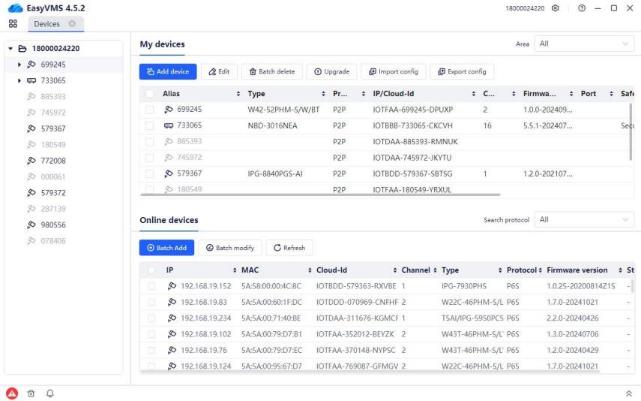Screen dimensions: 641x401
Task: Select device 772008 in the tree
Action: (53, 160)
